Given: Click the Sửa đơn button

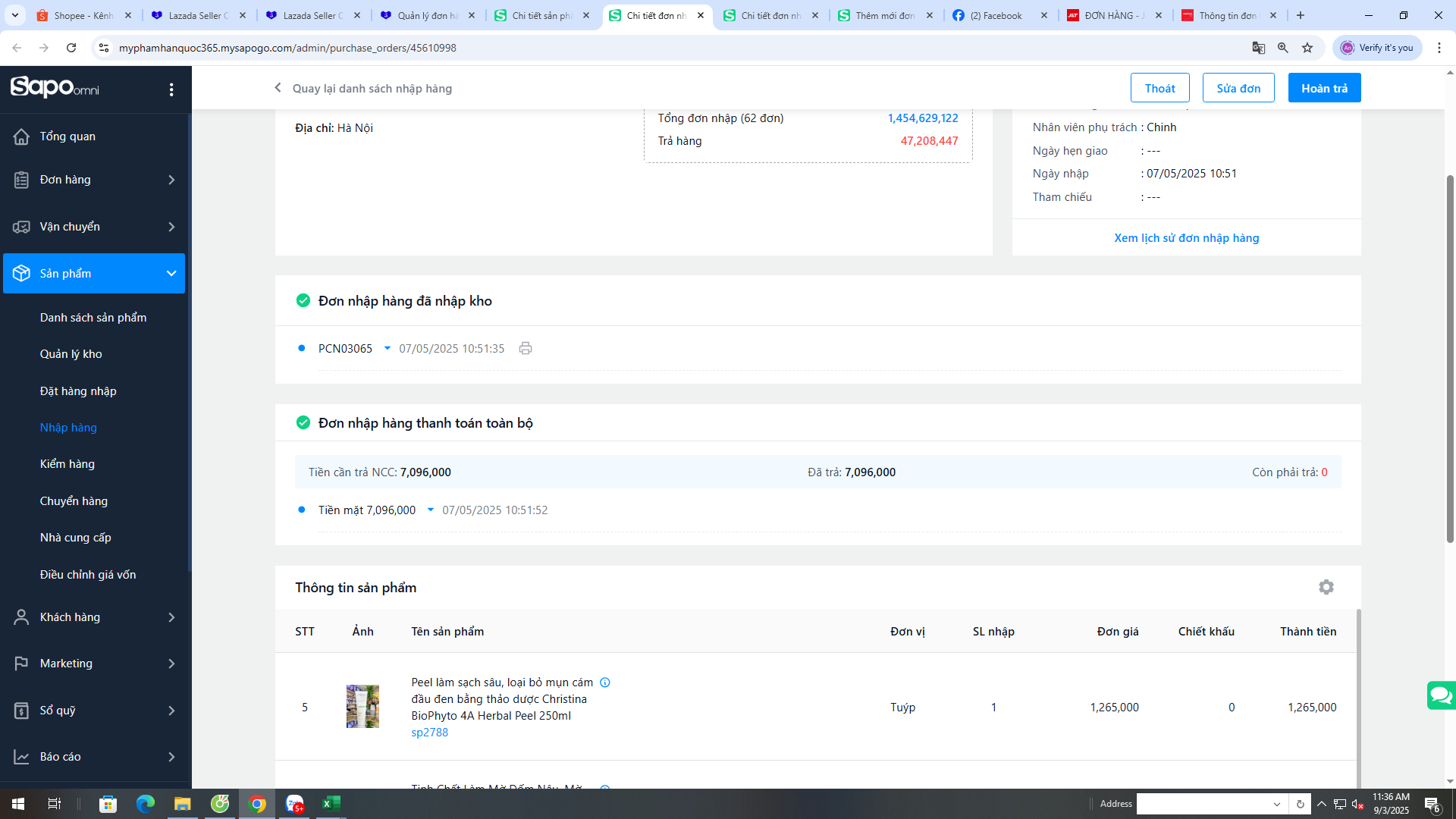Looking at the screenshot, I should (x=1238, y=88).
